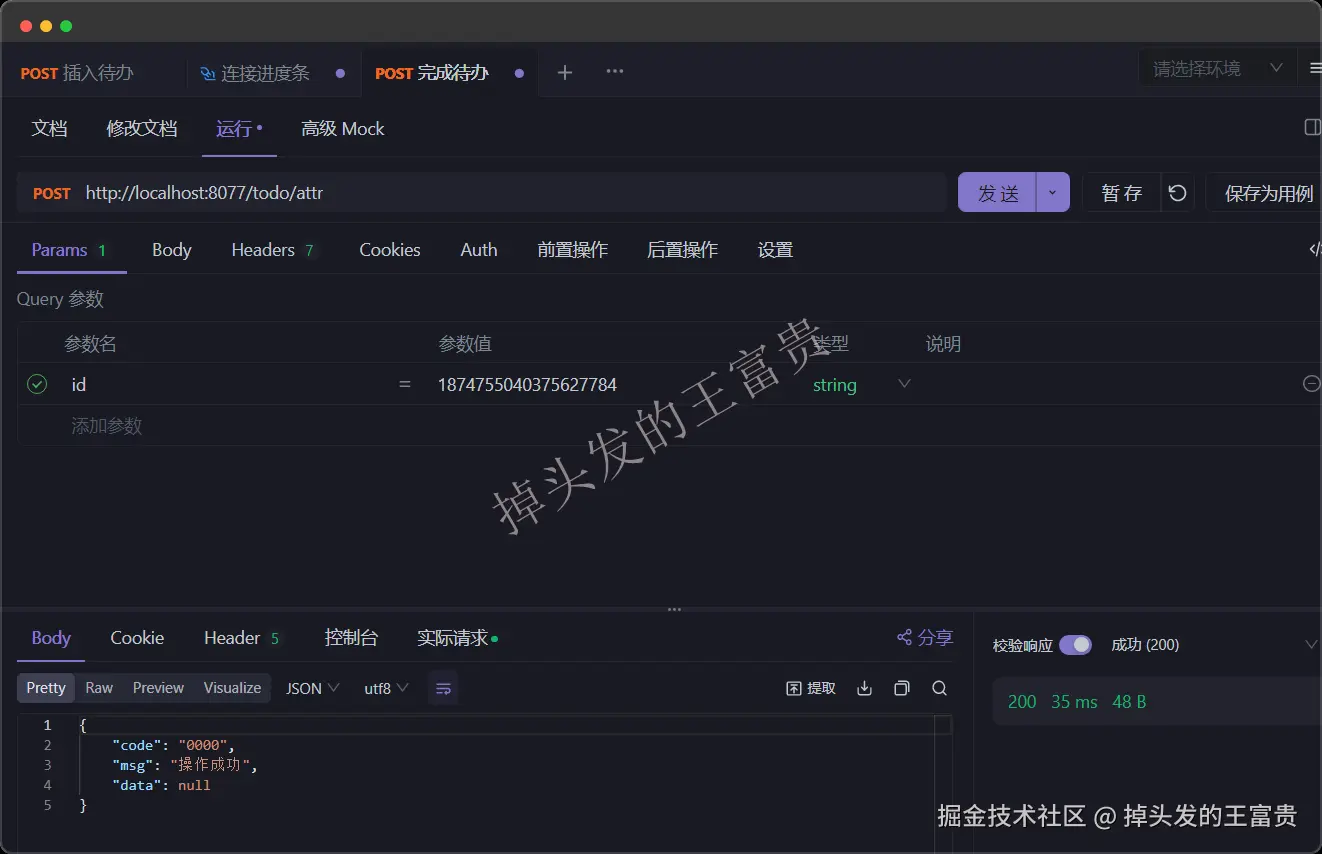Remove the id parameter with minus icon
The image size is (1322, 854).
[x=1311, y=384]
